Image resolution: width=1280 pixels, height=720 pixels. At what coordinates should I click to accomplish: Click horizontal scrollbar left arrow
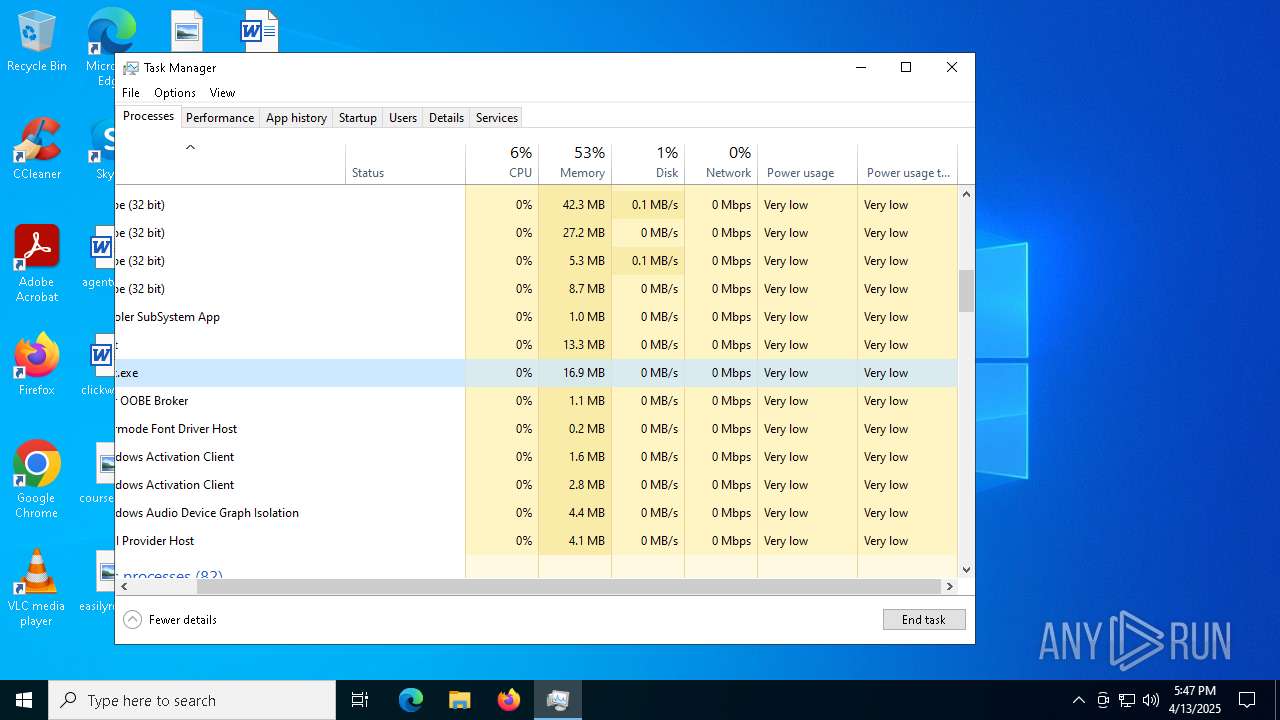tap(124, 587)
